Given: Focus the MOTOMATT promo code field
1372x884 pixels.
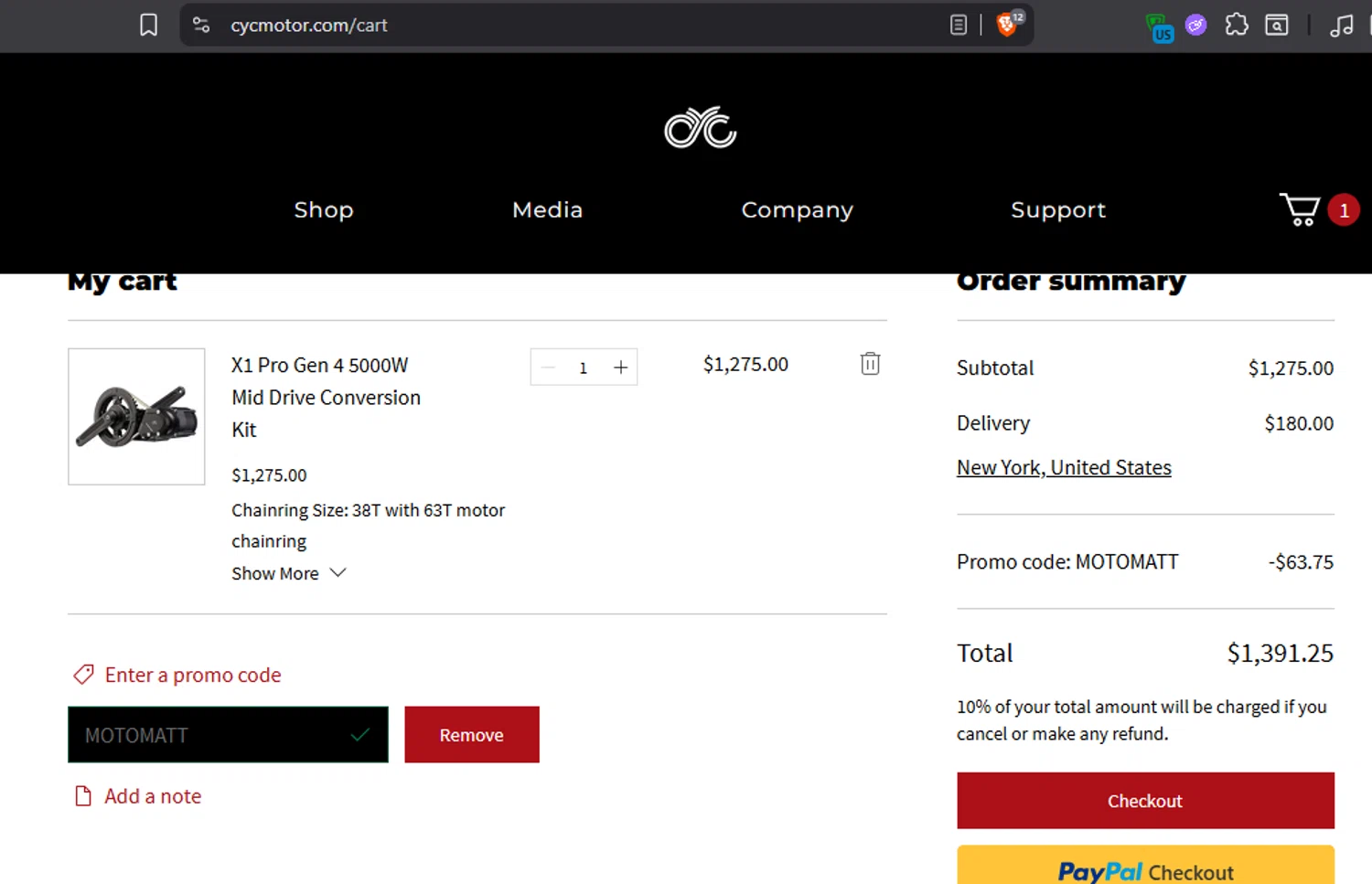Looking at the screenshot, I should pyautogui.click(x=228, y=734).
